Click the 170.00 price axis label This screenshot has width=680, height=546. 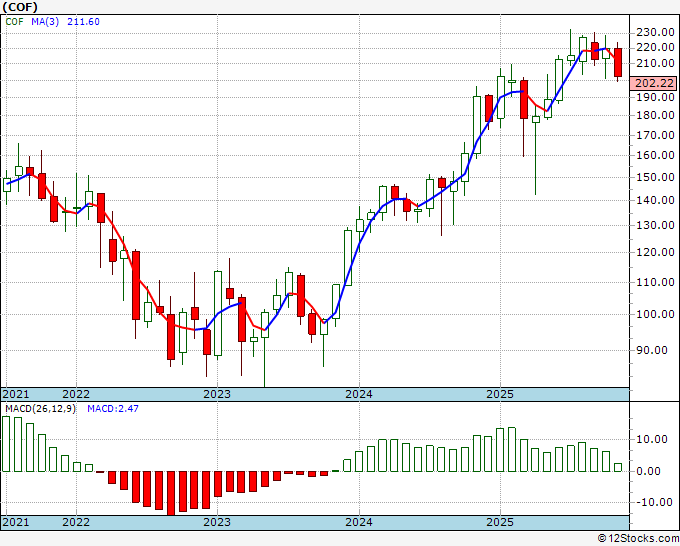click(655, 135)
